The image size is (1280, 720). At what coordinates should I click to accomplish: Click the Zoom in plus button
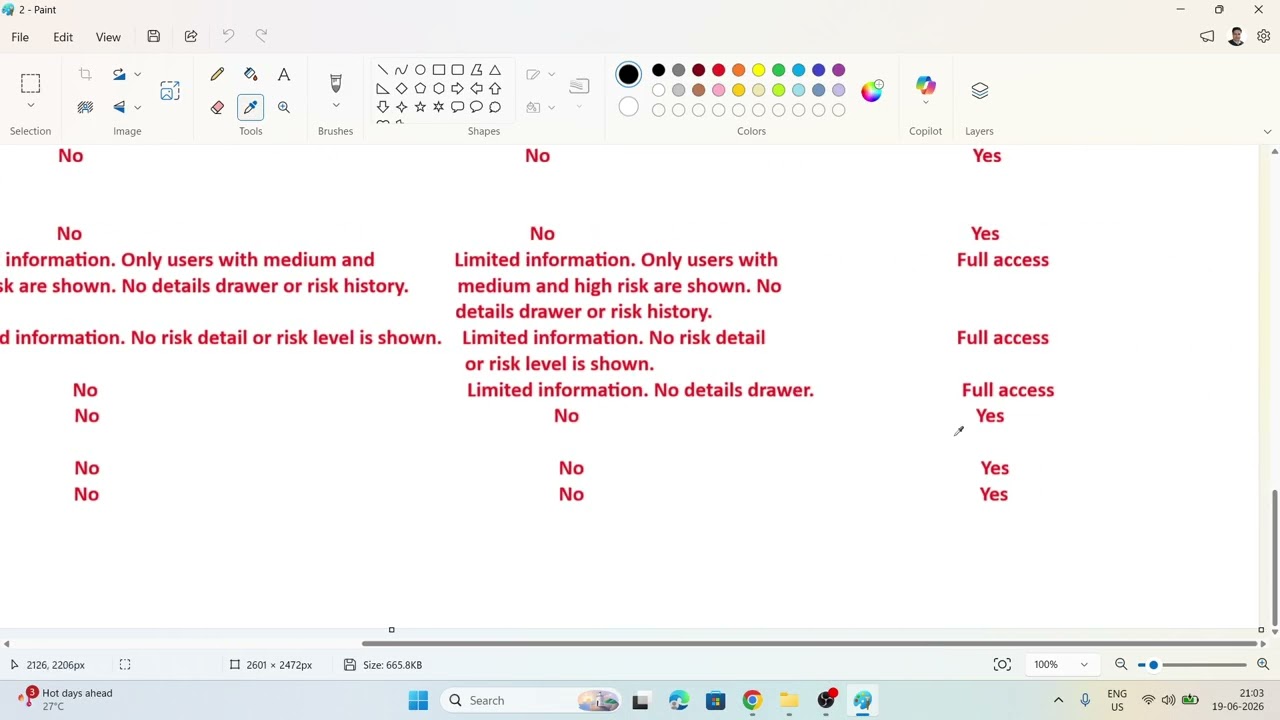coord(1263,665)
